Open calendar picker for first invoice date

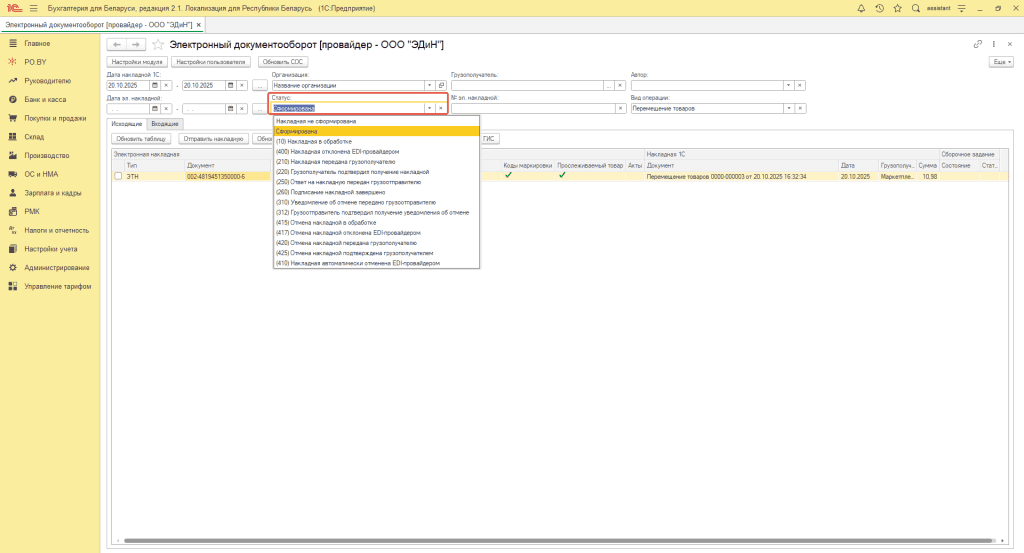click(x=155, y=85)
